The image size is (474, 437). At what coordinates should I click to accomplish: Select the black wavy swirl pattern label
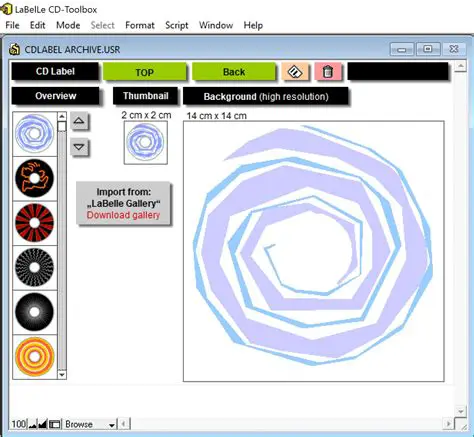click(x=35, y=267)
